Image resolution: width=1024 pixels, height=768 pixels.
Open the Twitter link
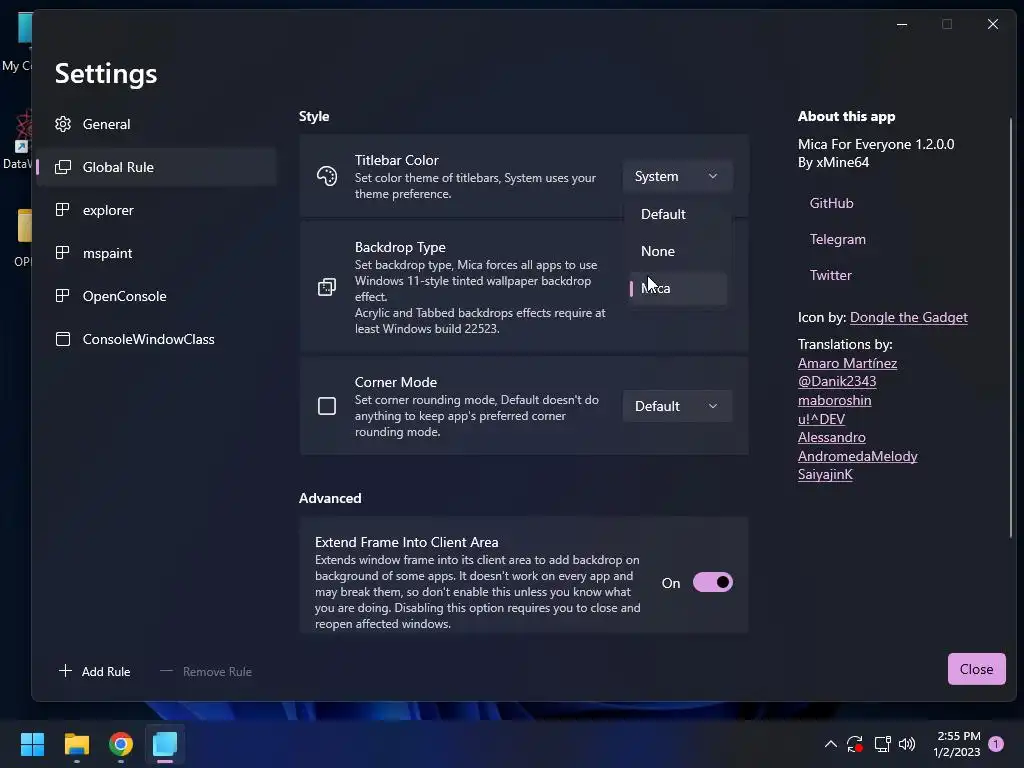click(831, 275)
